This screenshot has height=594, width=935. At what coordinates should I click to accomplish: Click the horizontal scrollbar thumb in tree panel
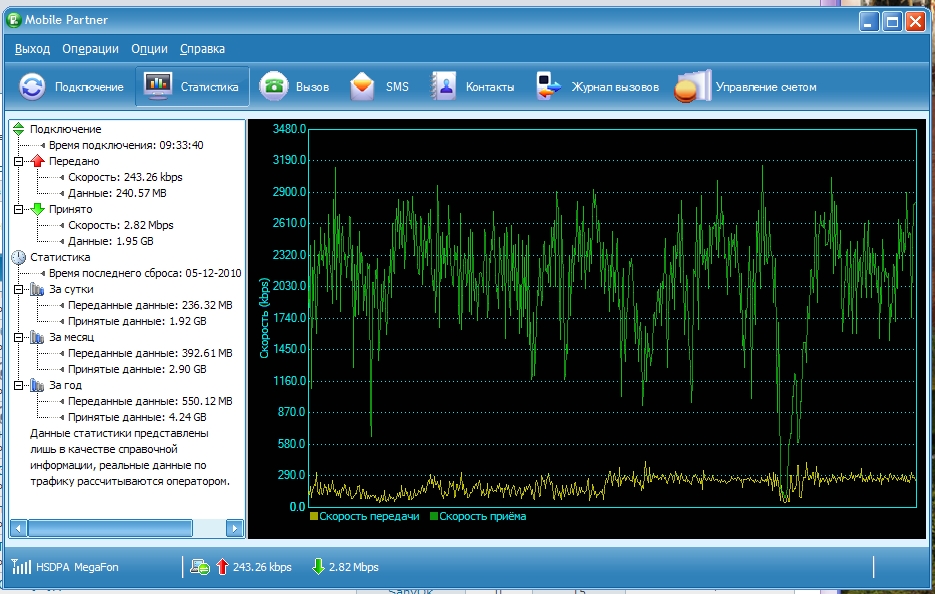click(x=110, y=528)
